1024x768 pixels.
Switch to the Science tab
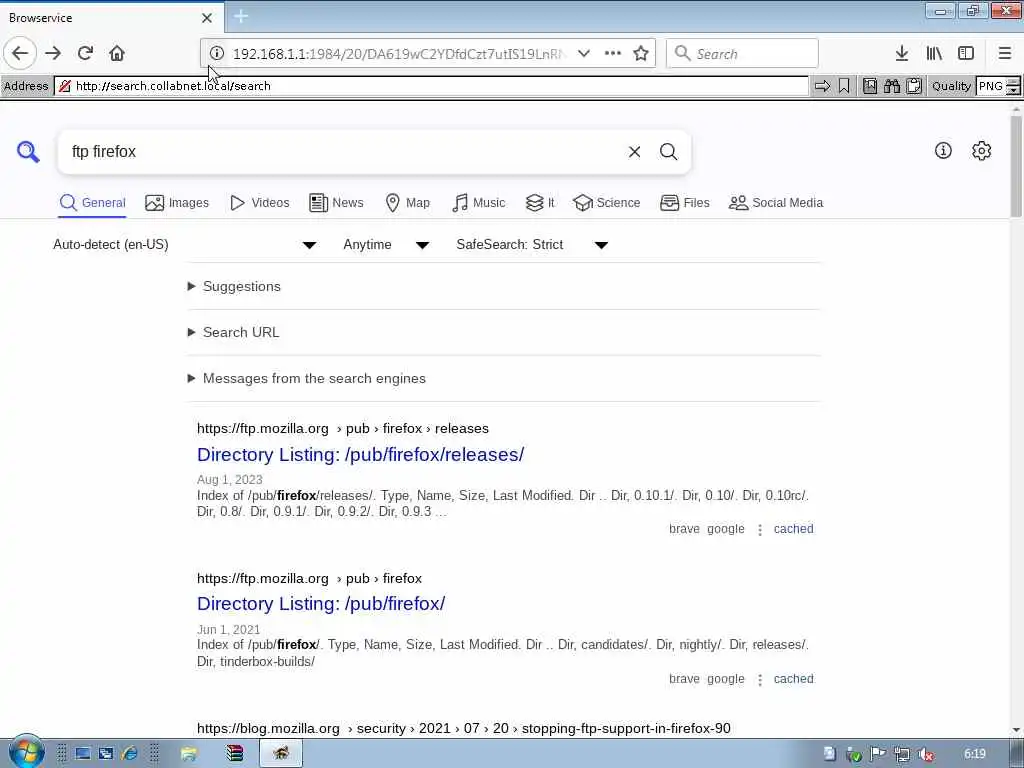click(607, 203)
